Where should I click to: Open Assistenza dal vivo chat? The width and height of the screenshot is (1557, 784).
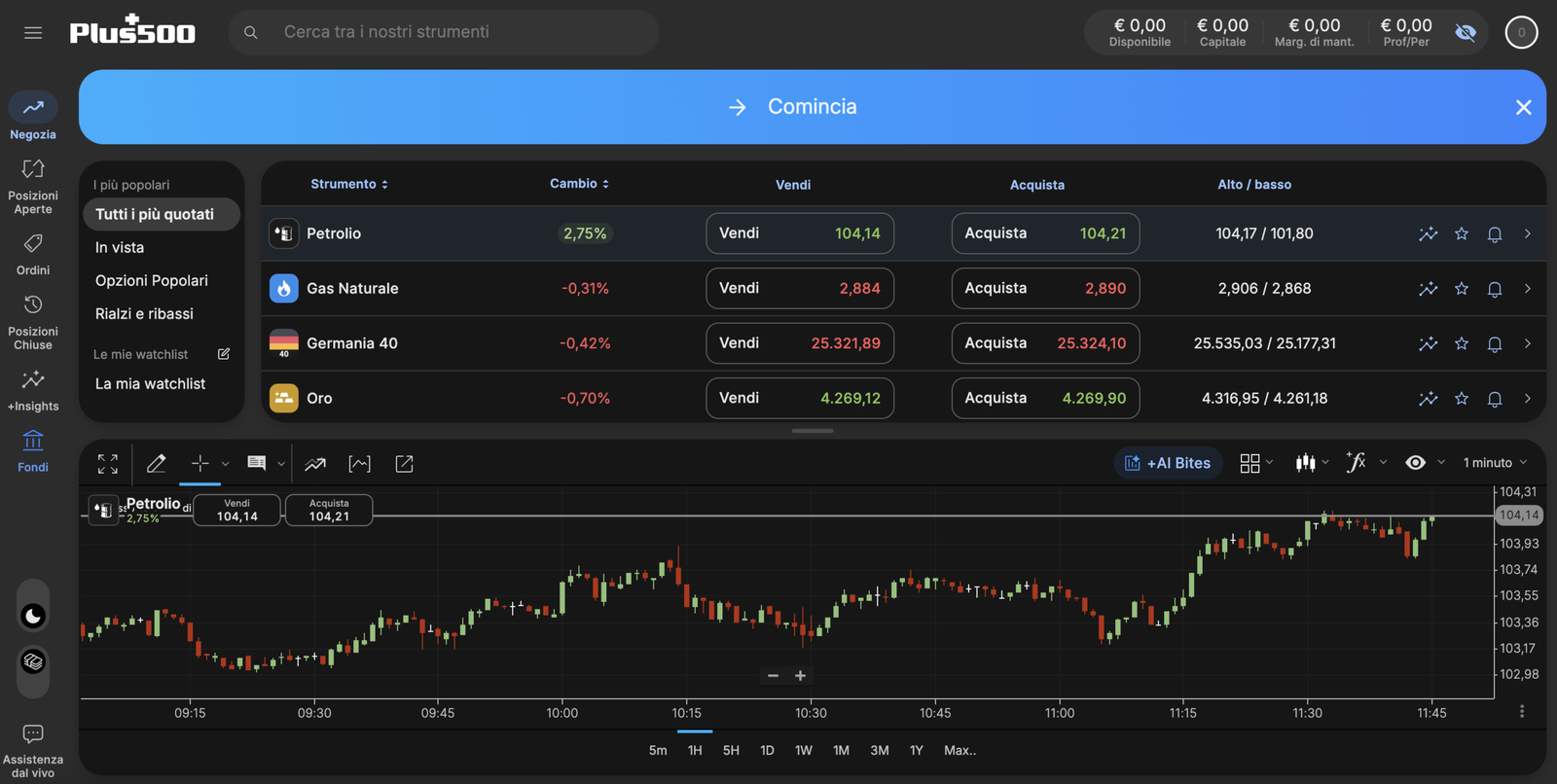coord(33,751)
